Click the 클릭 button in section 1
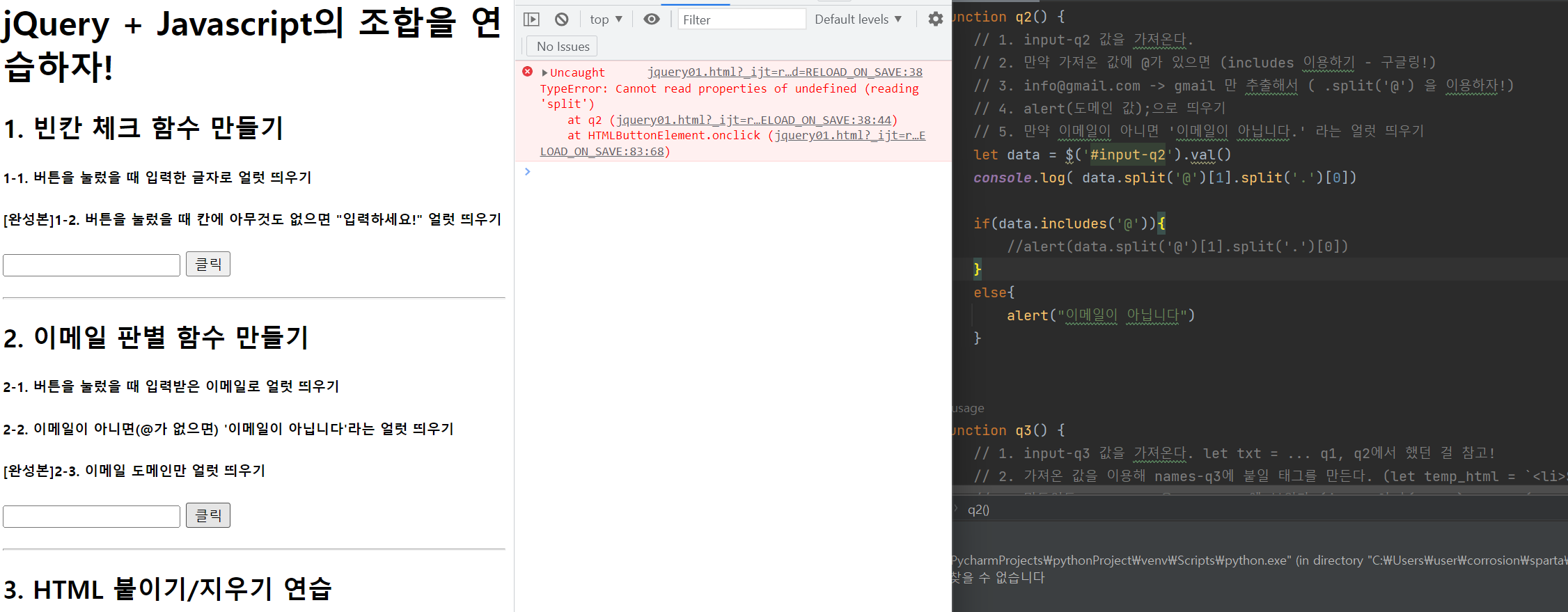This screenshot has height=612, width=1568. [208, 264]
